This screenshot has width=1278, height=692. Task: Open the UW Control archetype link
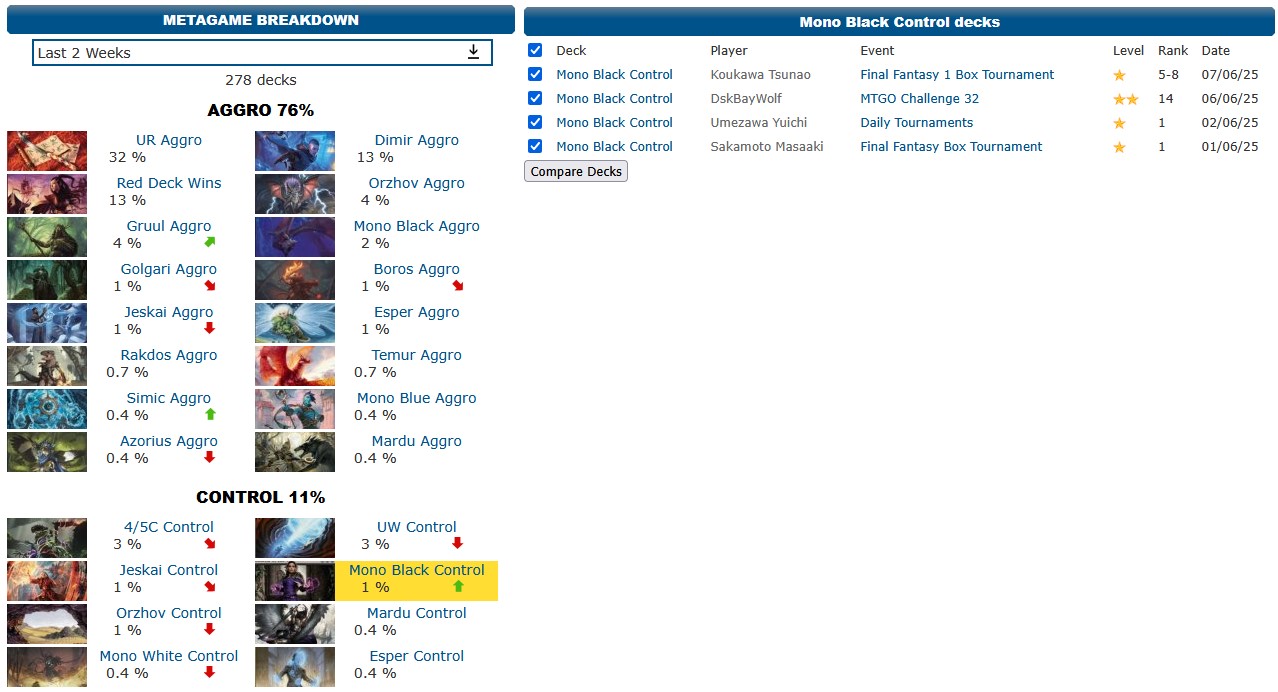pos(417,527)
